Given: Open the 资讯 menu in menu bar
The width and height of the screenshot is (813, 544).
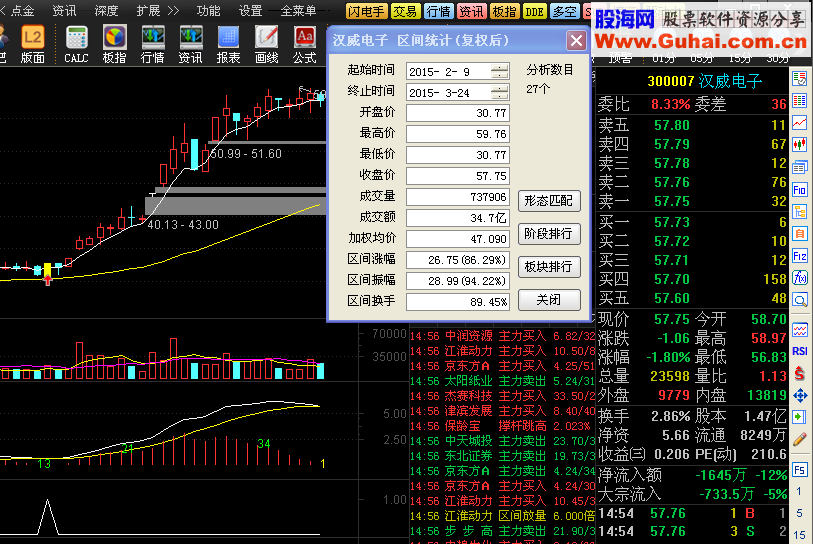Looking at the screenshot, I should [x=64, y=10].
